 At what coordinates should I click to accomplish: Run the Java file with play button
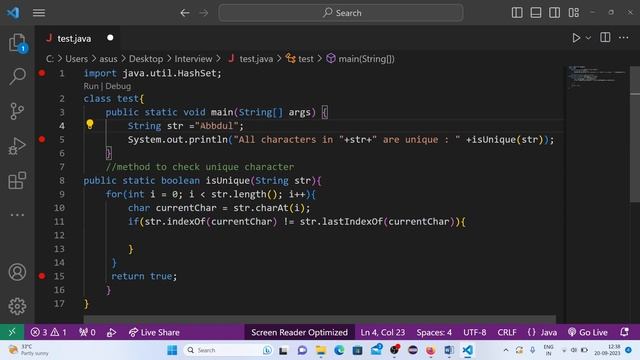576,38
